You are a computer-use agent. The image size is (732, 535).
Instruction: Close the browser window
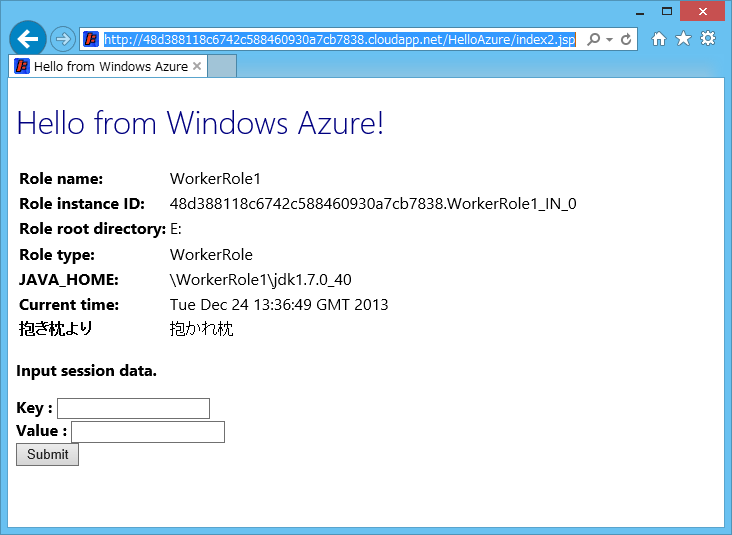[703, 12]
